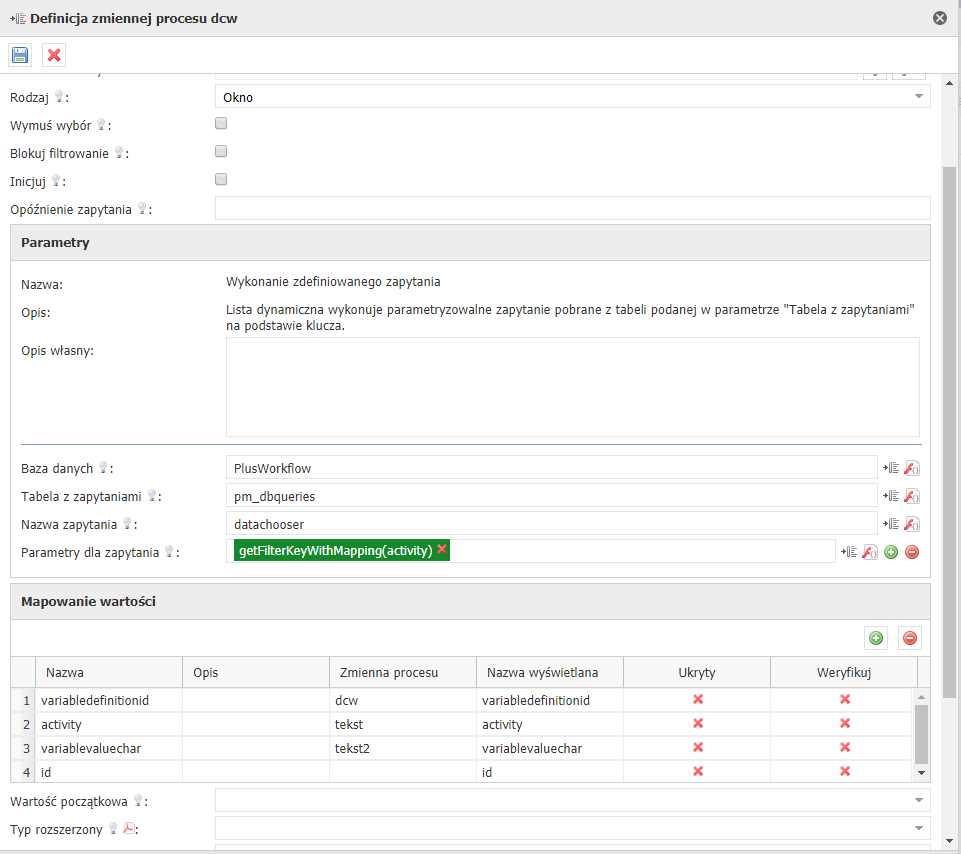
Task: Enable the Blokuj filtrowanie checkbox
Action: pos(221,151)
